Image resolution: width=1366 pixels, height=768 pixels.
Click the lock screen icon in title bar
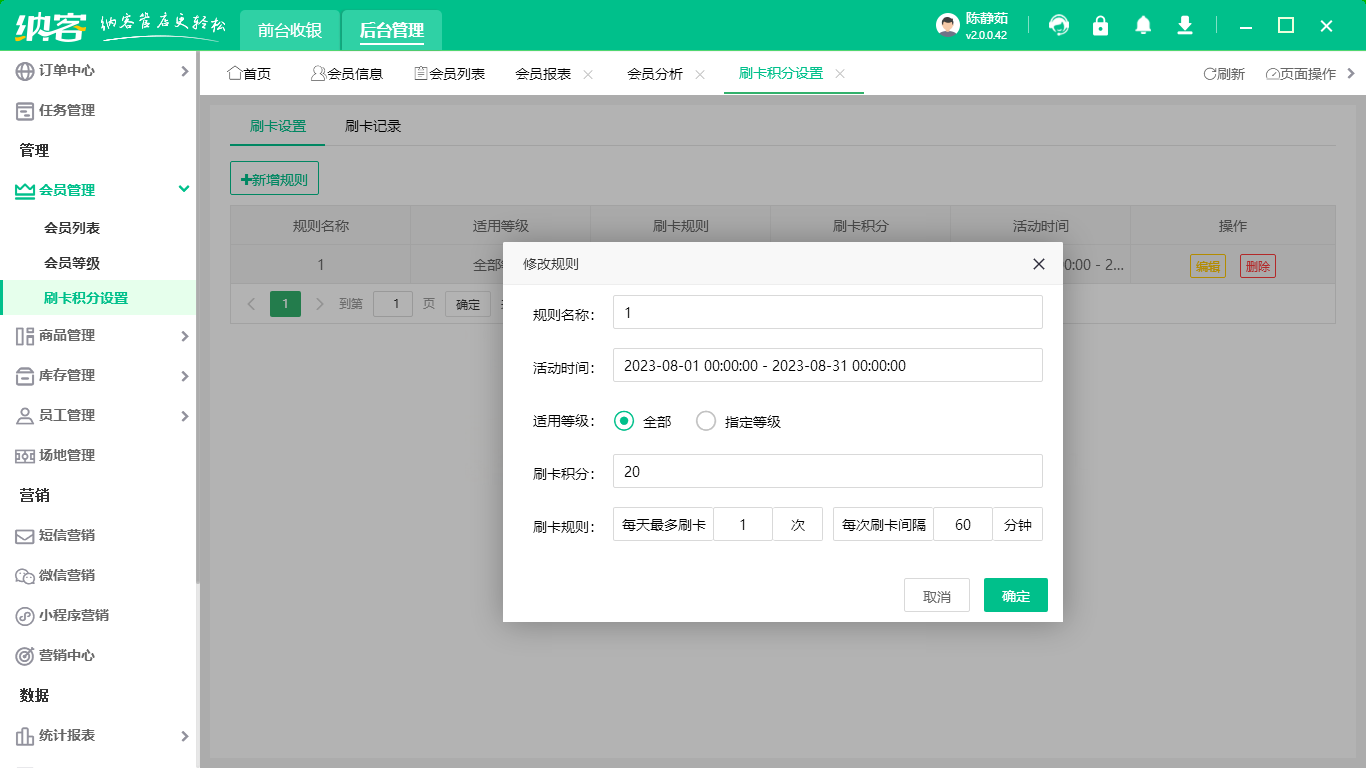(x=1100, y=25)
